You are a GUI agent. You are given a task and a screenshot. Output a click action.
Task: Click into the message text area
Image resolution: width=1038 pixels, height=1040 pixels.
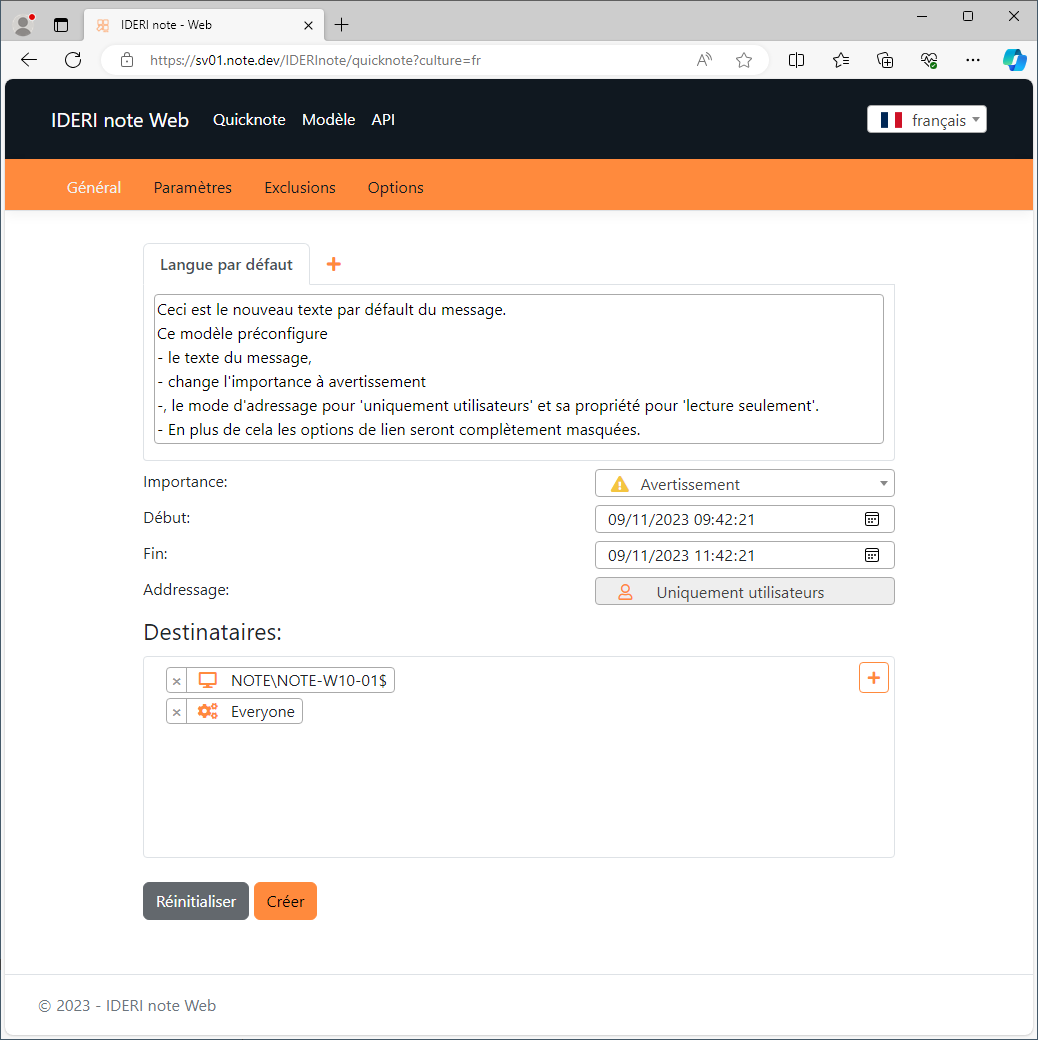pos(519,369)
